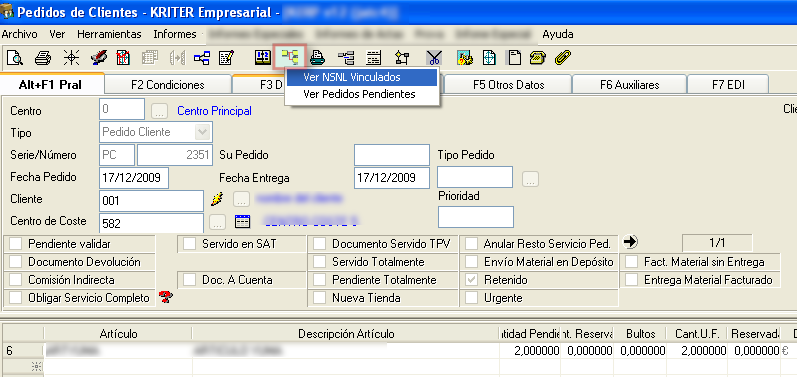Open the Archivo menu
Image resolution: width=797 pixels, height=377 pixels.
point(20,34)
